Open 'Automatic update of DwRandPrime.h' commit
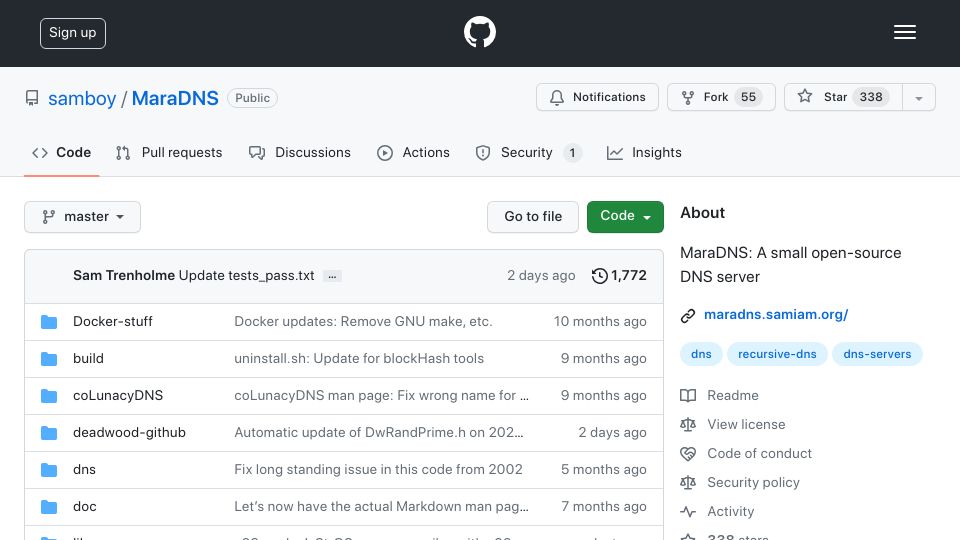 379,433
